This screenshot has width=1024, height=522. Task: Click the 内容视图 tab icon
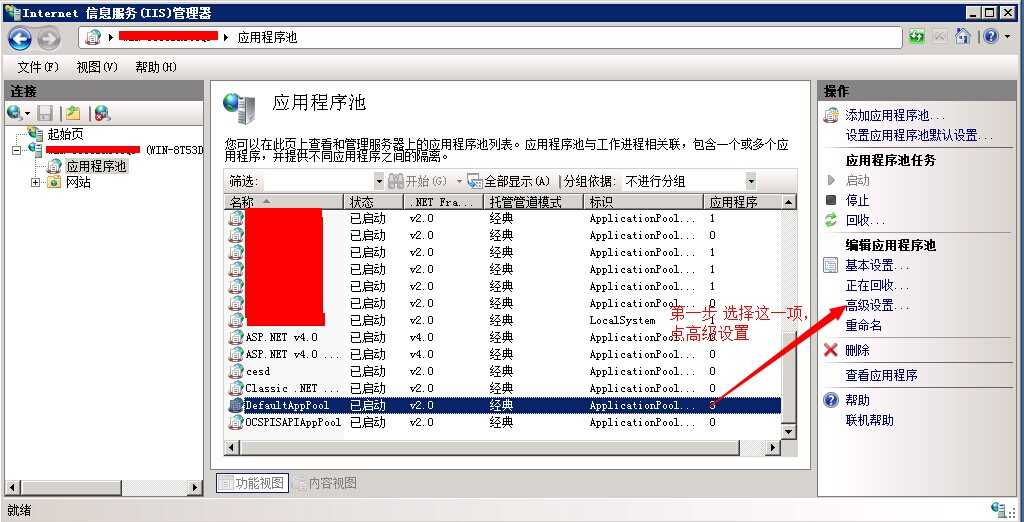(300, 483)
